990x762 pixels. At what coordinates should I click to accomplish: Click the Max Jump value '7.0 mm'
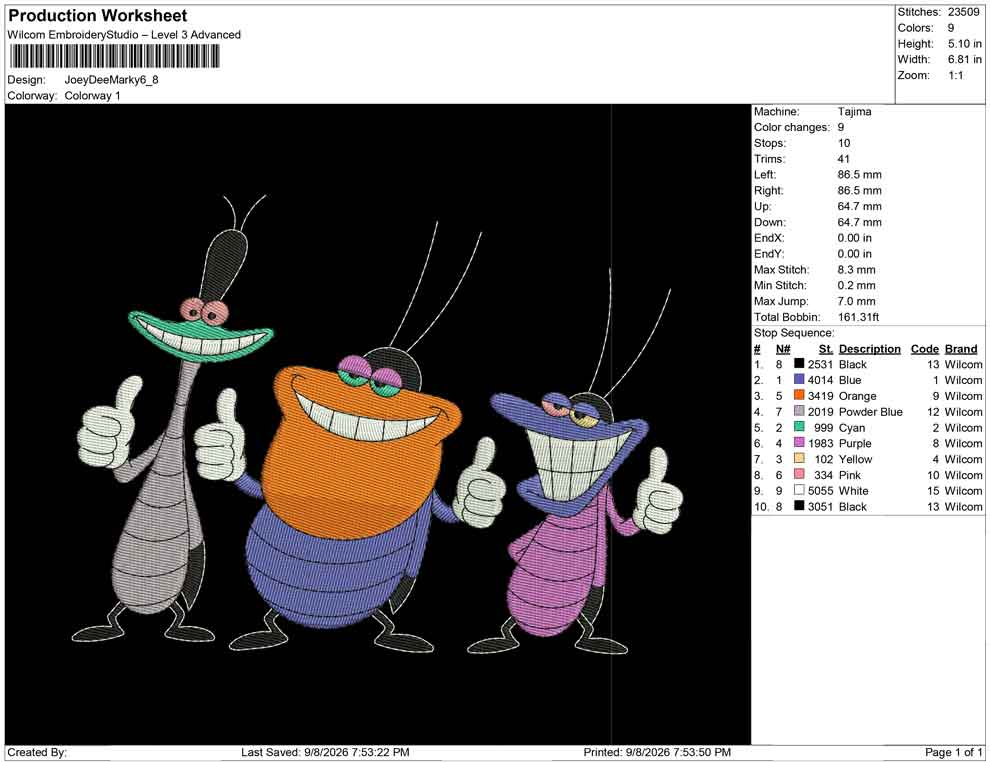[x=856, y=301]
